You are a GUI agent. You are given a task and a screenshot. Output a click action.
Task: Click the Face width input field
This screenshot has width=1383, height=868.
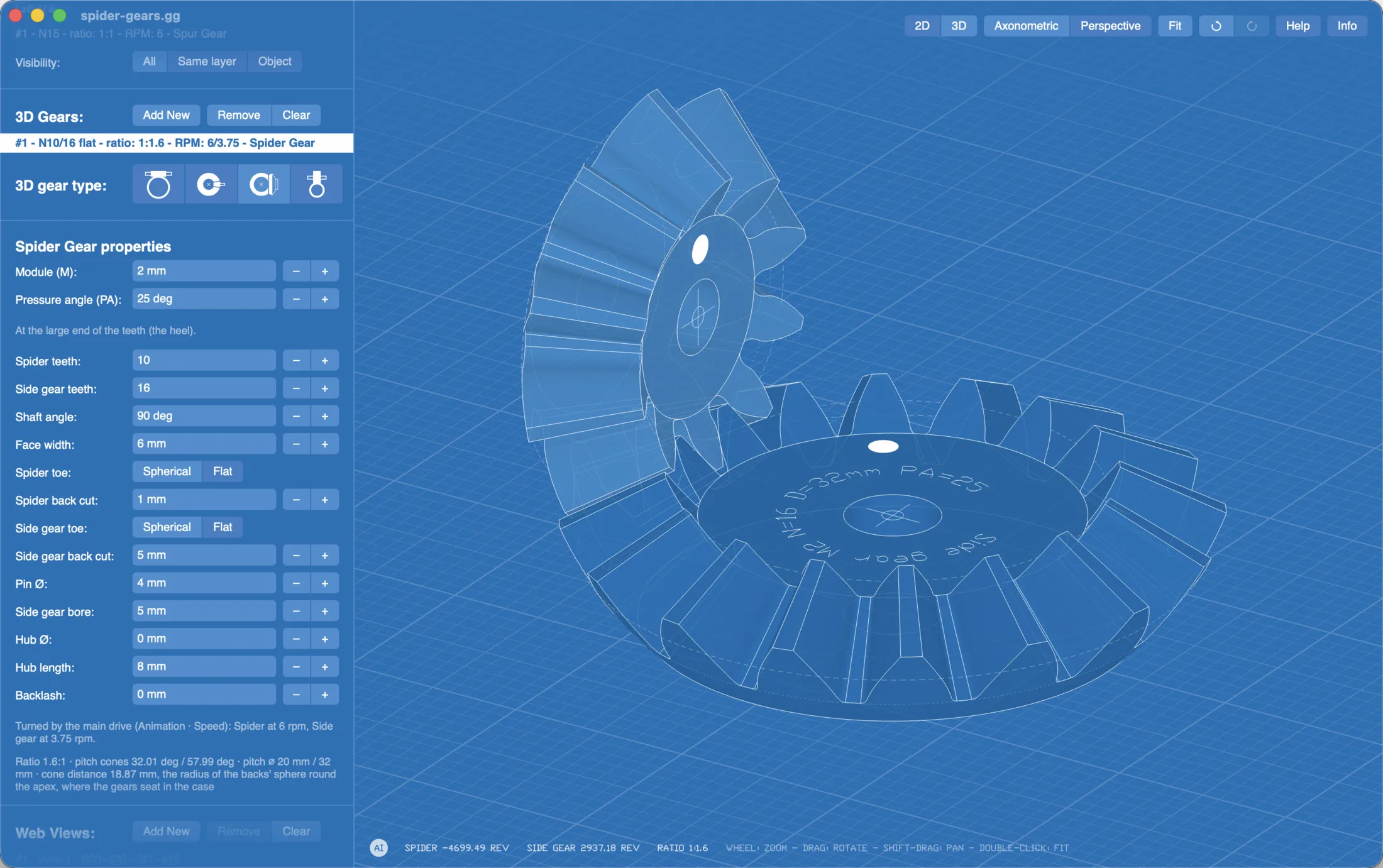click(x=204, y=444)
